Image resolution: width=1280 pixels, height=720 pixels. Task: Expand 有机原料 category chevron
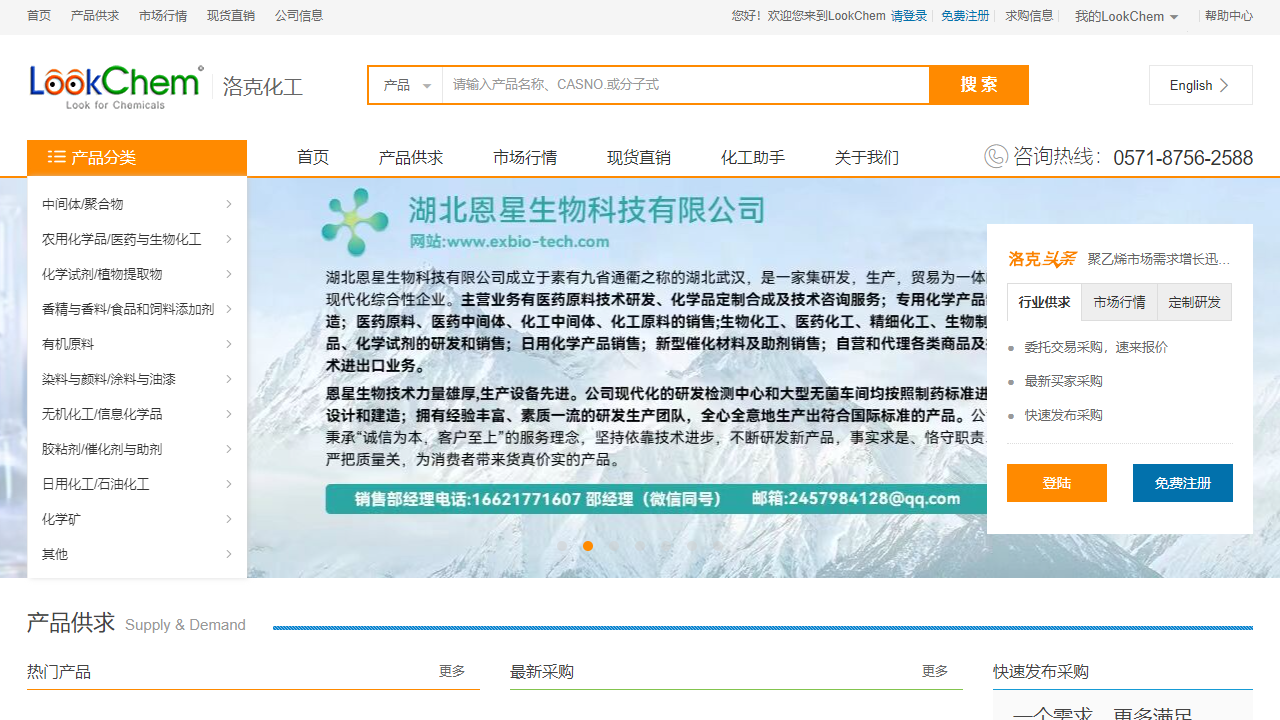click(x=229, y=344)
